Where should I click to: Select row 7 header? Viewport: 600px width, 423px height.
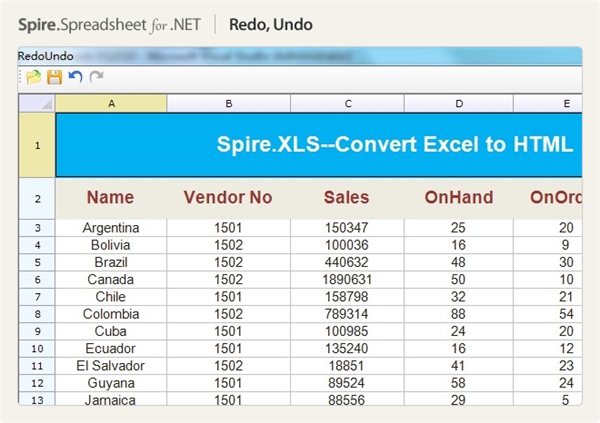[x=37, y=297]
